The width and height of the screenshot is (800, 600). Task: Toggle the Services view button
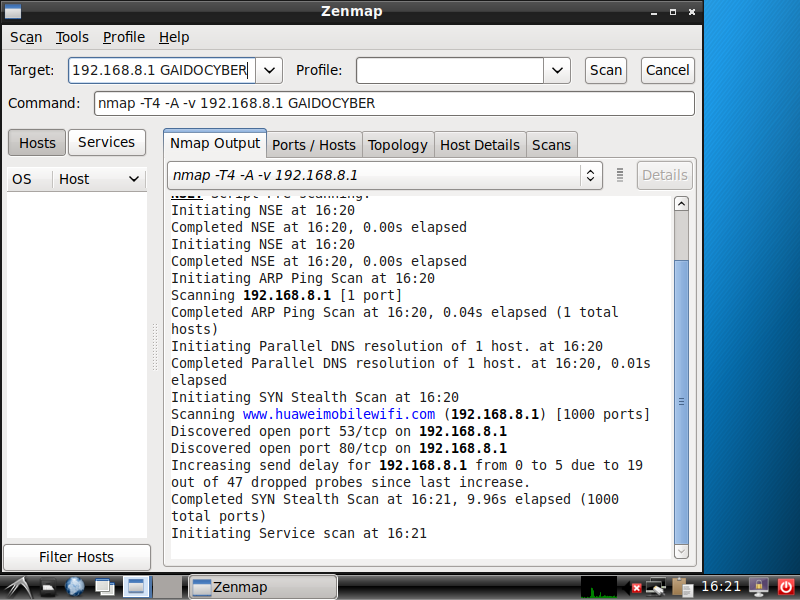106,143
